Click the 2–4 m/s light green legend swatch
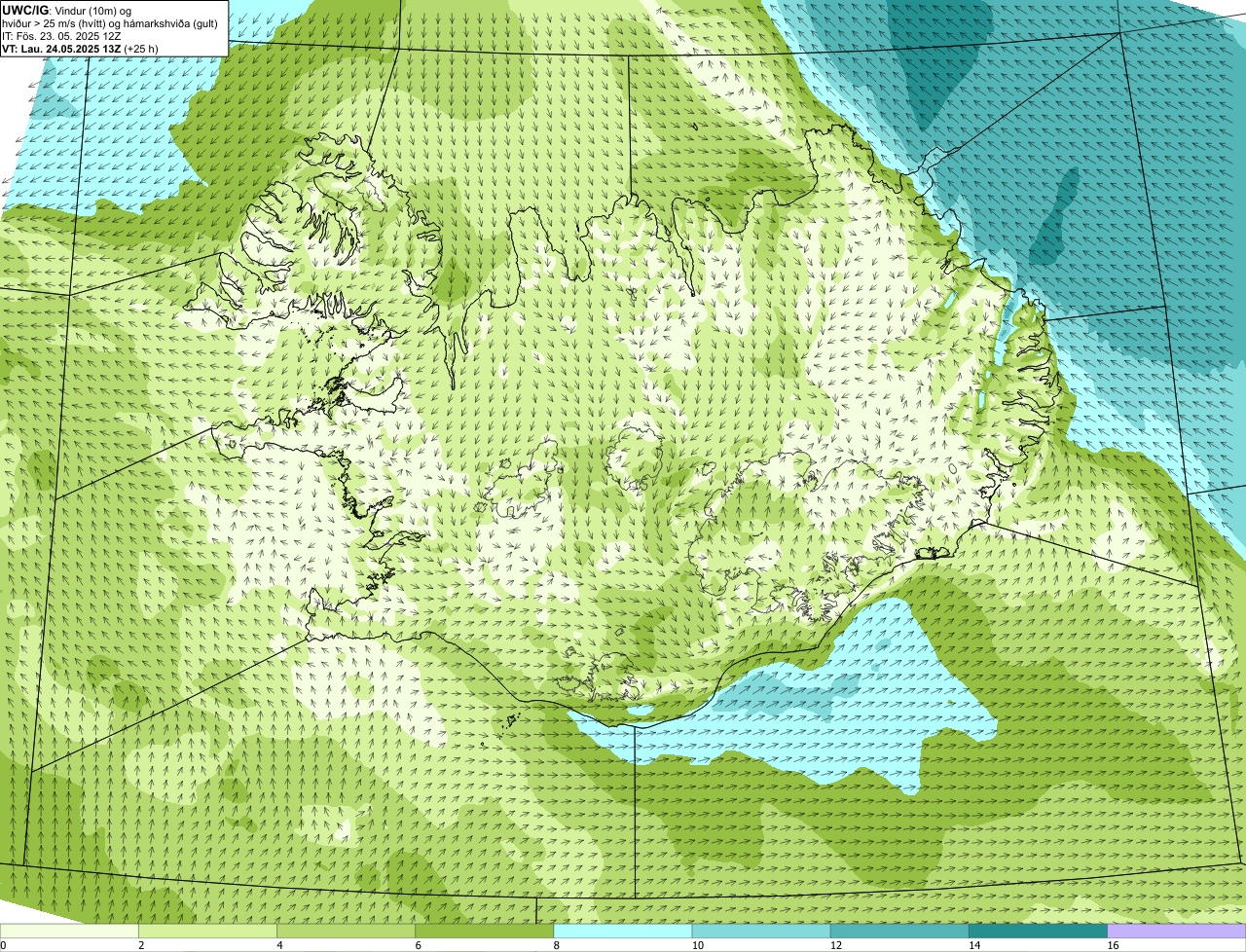 click(x=207, y=931)
